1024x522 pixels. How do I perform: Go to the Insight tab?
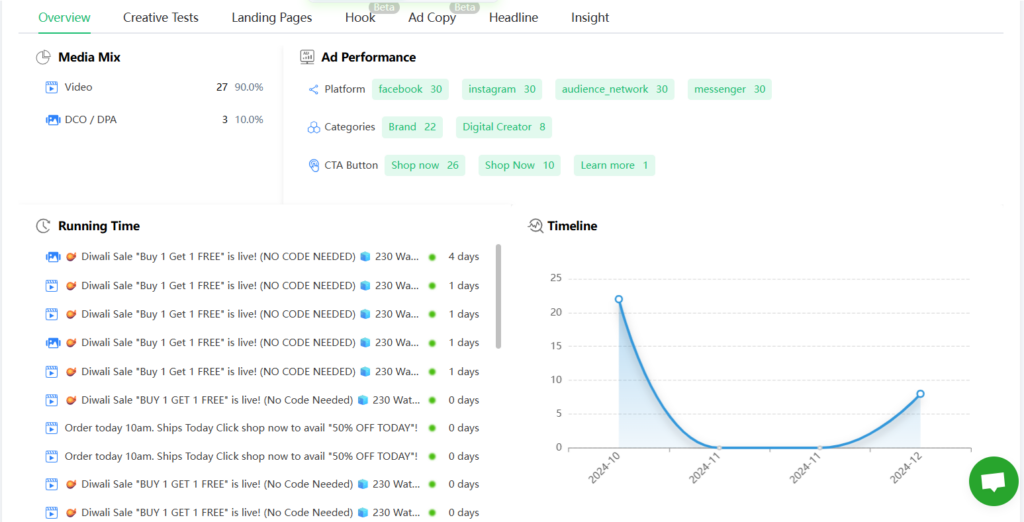click(x=590, y=18)
